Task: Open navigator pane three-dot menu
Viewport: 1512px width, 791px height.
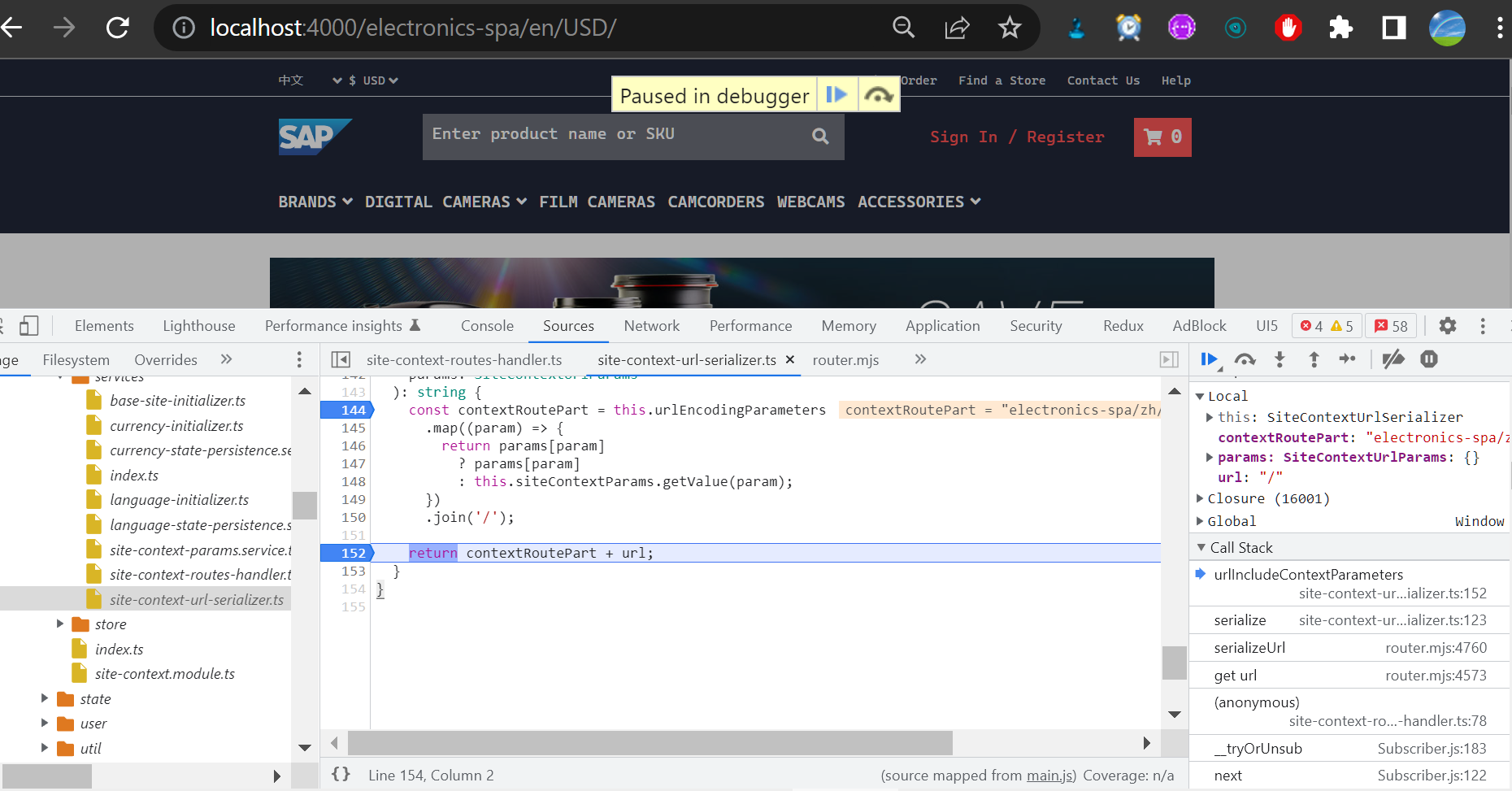Action: (x=299, y=359)
